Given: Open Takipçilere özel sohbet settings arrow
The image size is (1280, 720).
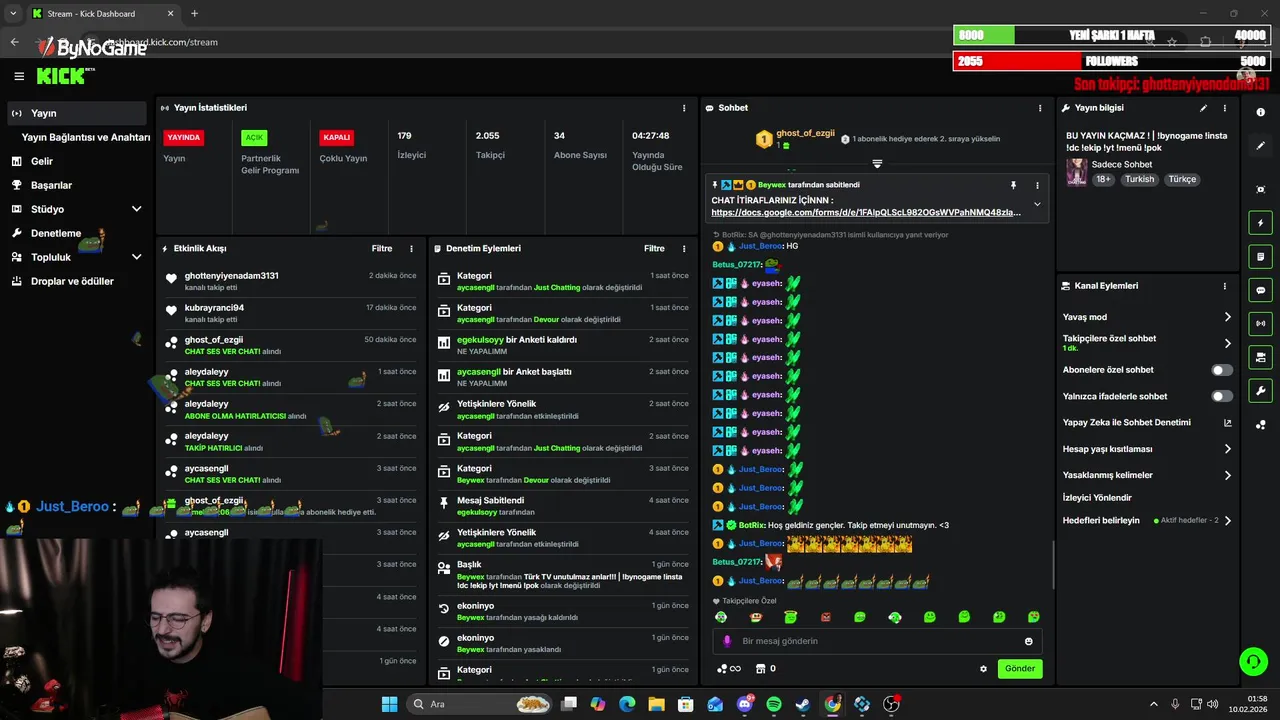Looking at the screenshot, I should tap(1228, 343).
